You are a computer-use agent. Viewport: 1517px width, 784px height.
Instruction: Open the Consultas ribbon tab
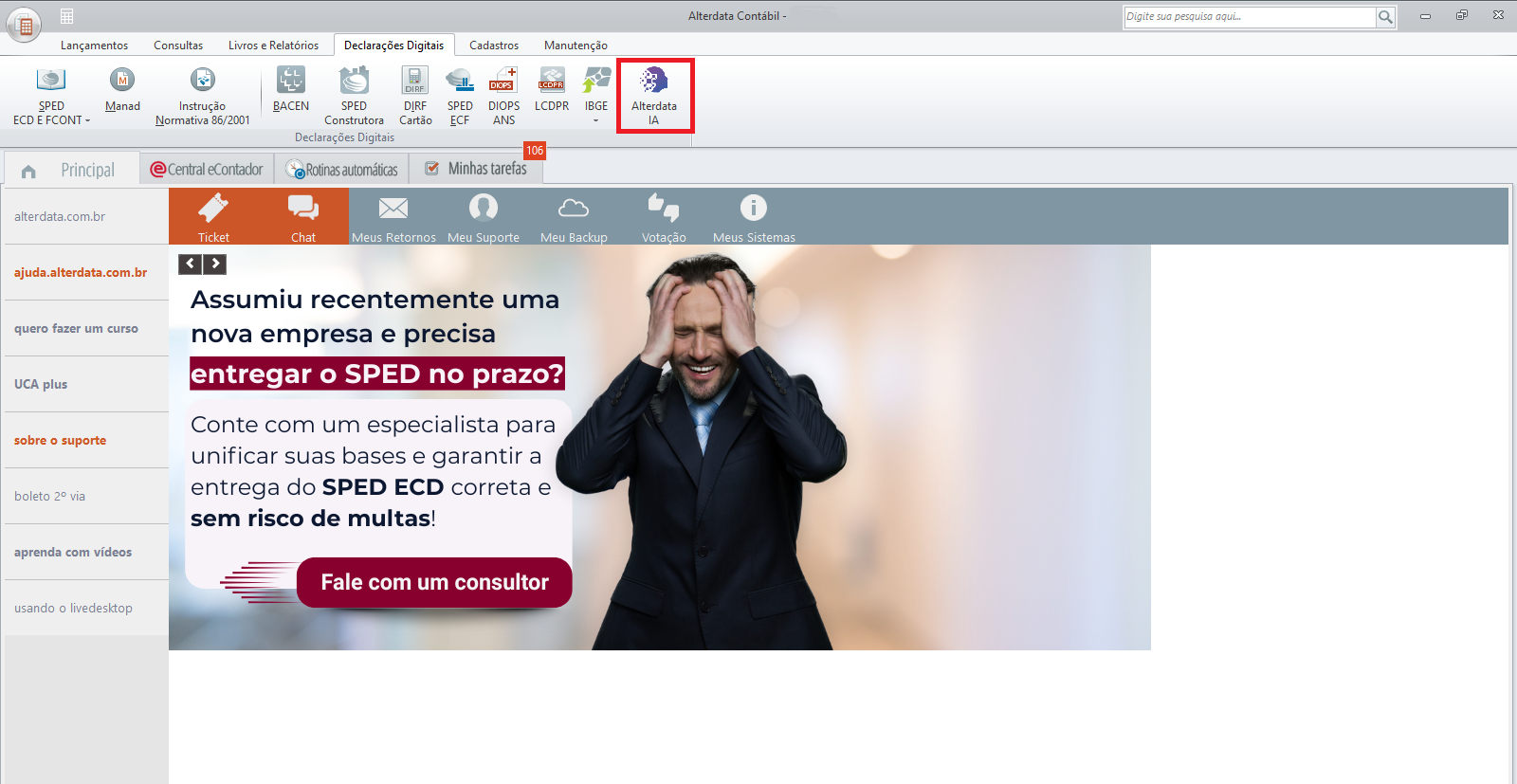coord(178,46)
